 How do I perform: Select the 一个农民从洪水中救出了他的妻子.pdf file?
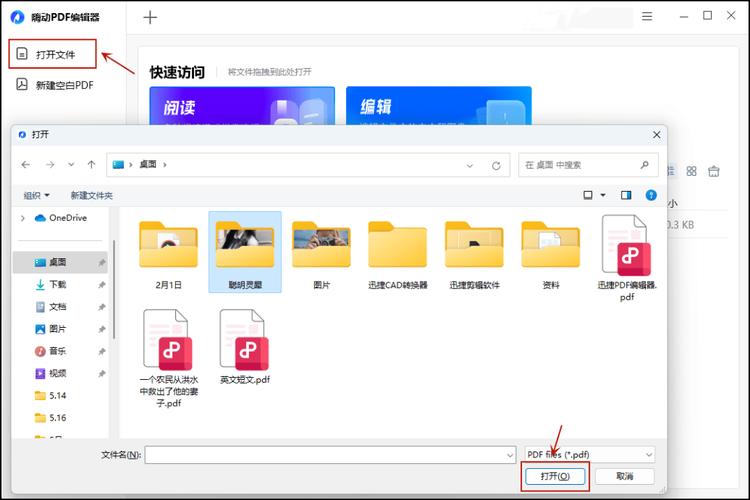point(168,358)
